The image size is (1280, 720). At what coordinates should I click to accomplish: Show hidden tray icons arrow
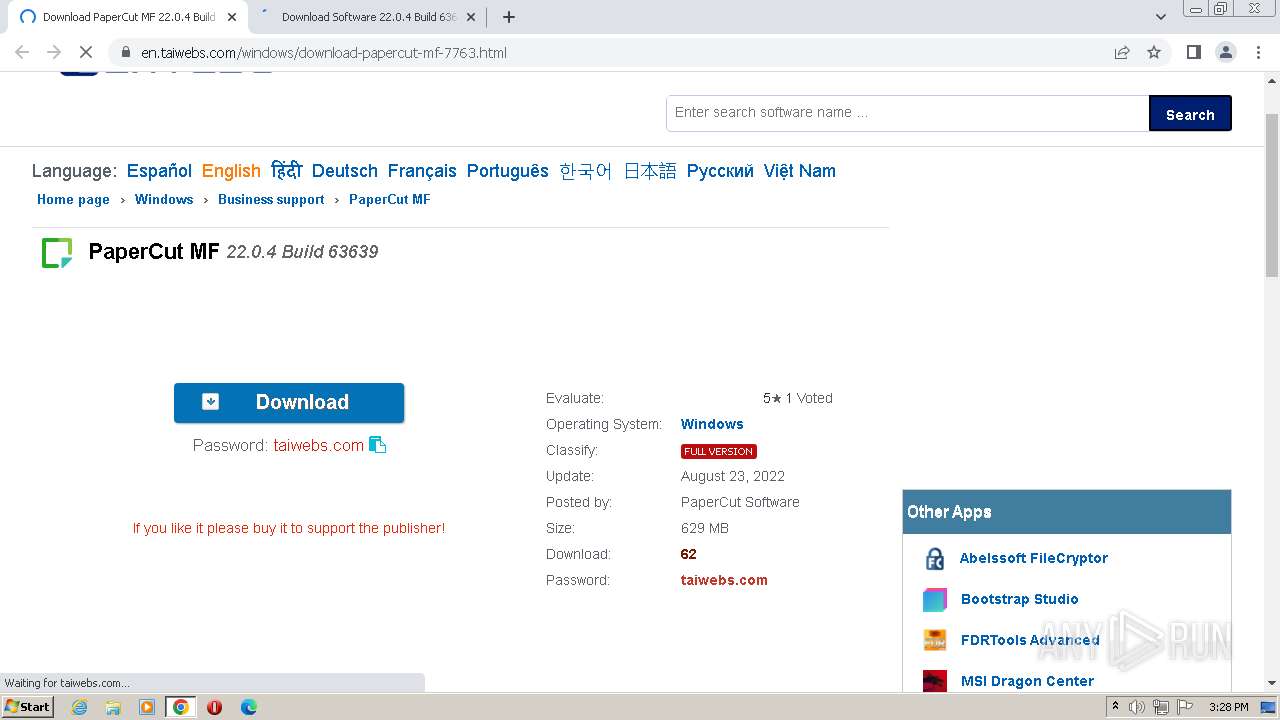[1115, 707]
